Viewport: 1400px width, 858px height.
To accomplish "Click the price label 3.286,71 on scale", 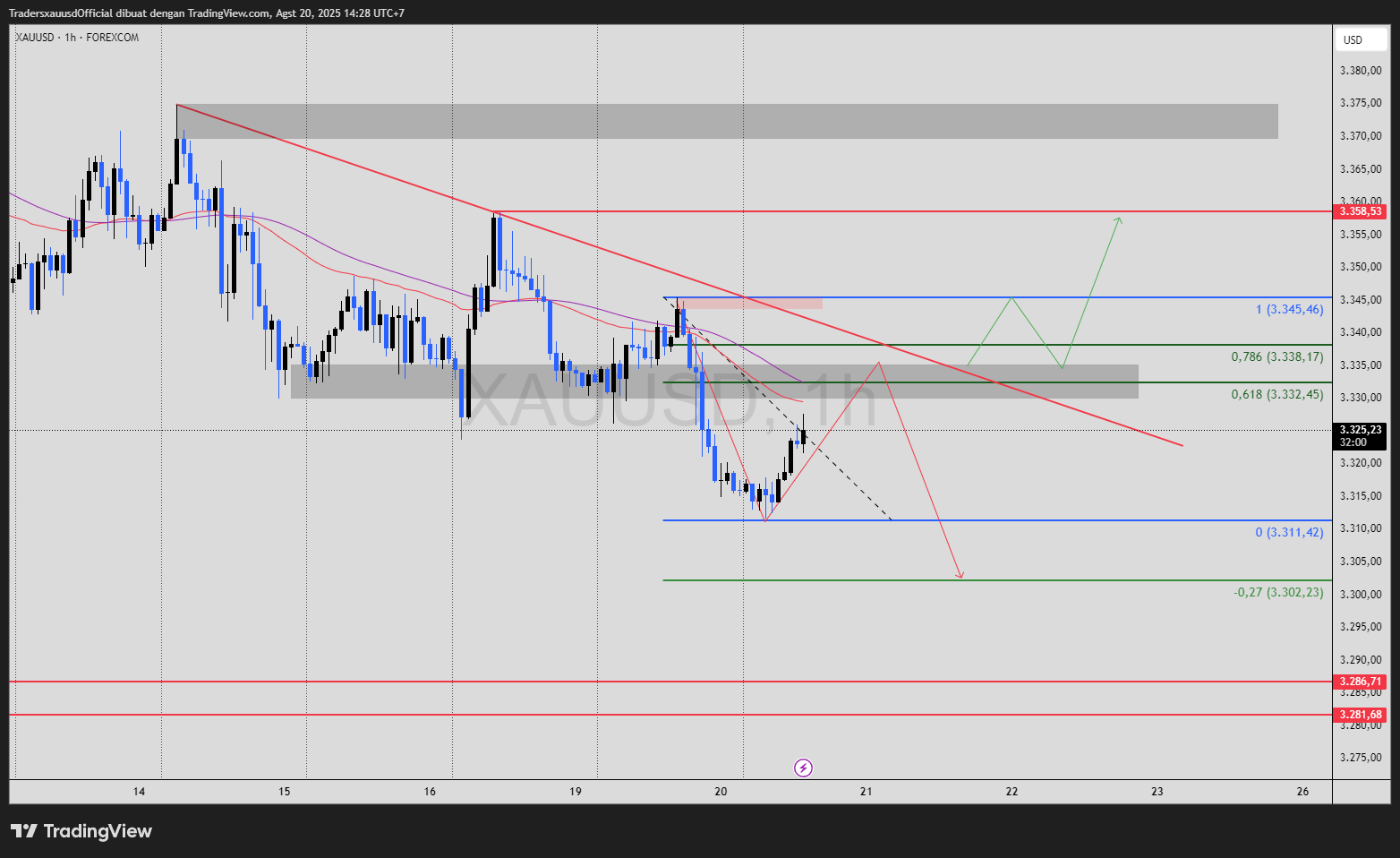I will 1359,682.
